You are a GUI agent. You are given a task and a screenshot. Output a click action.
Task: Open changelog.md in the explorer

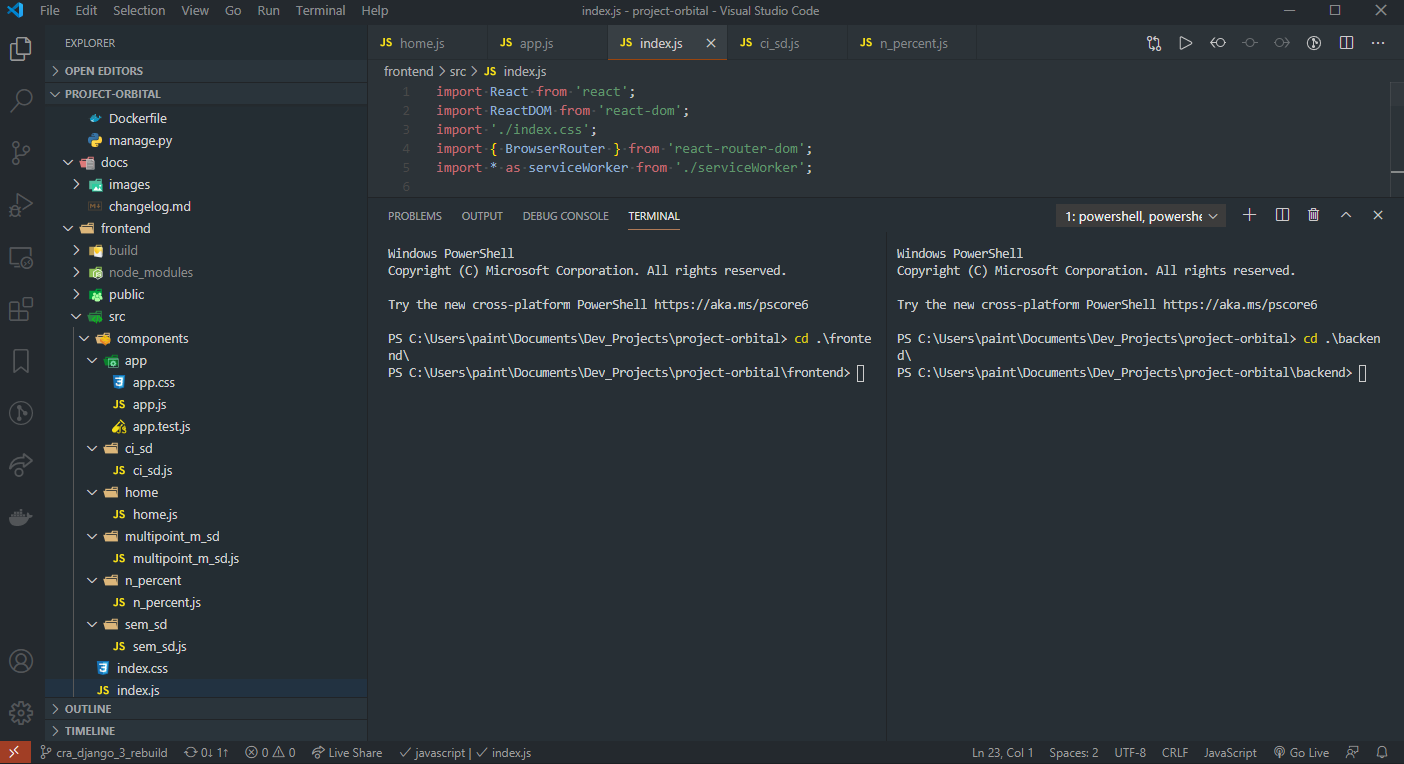[x=149, y=206]
